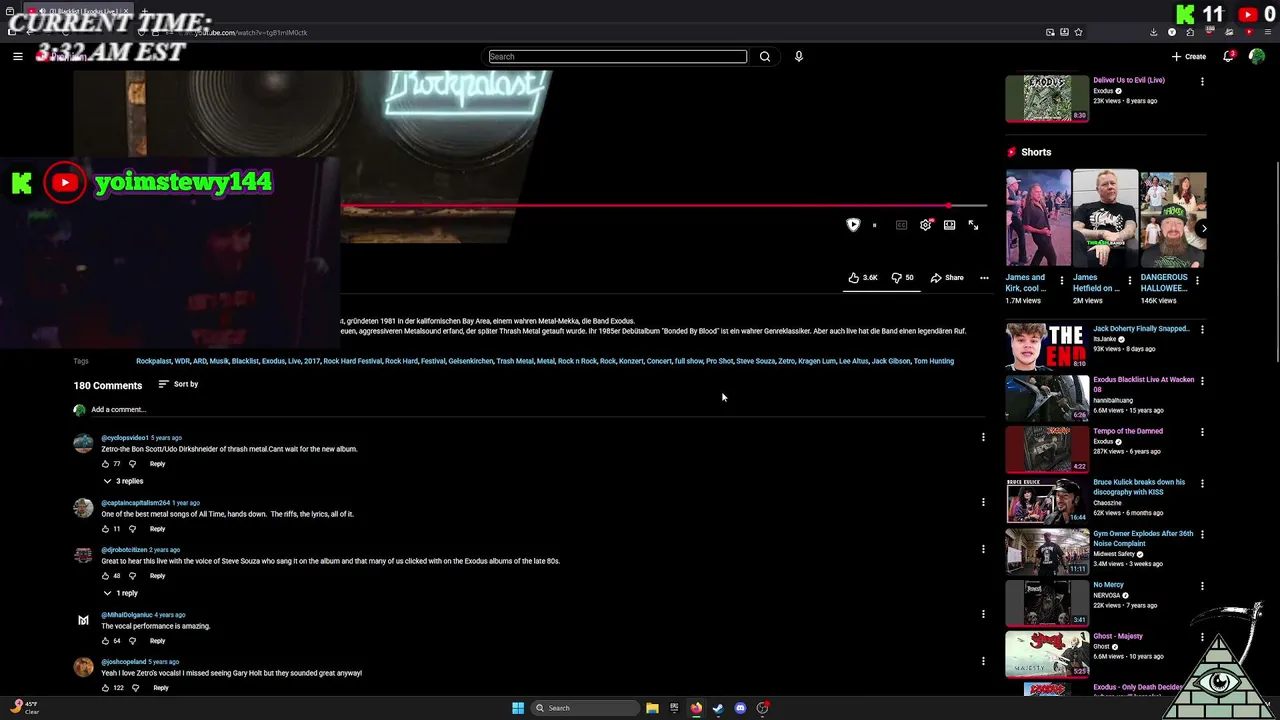Open @joshcopeland channel link
This screenshot has height=720, width=1280.
click(x=123, y=662)
